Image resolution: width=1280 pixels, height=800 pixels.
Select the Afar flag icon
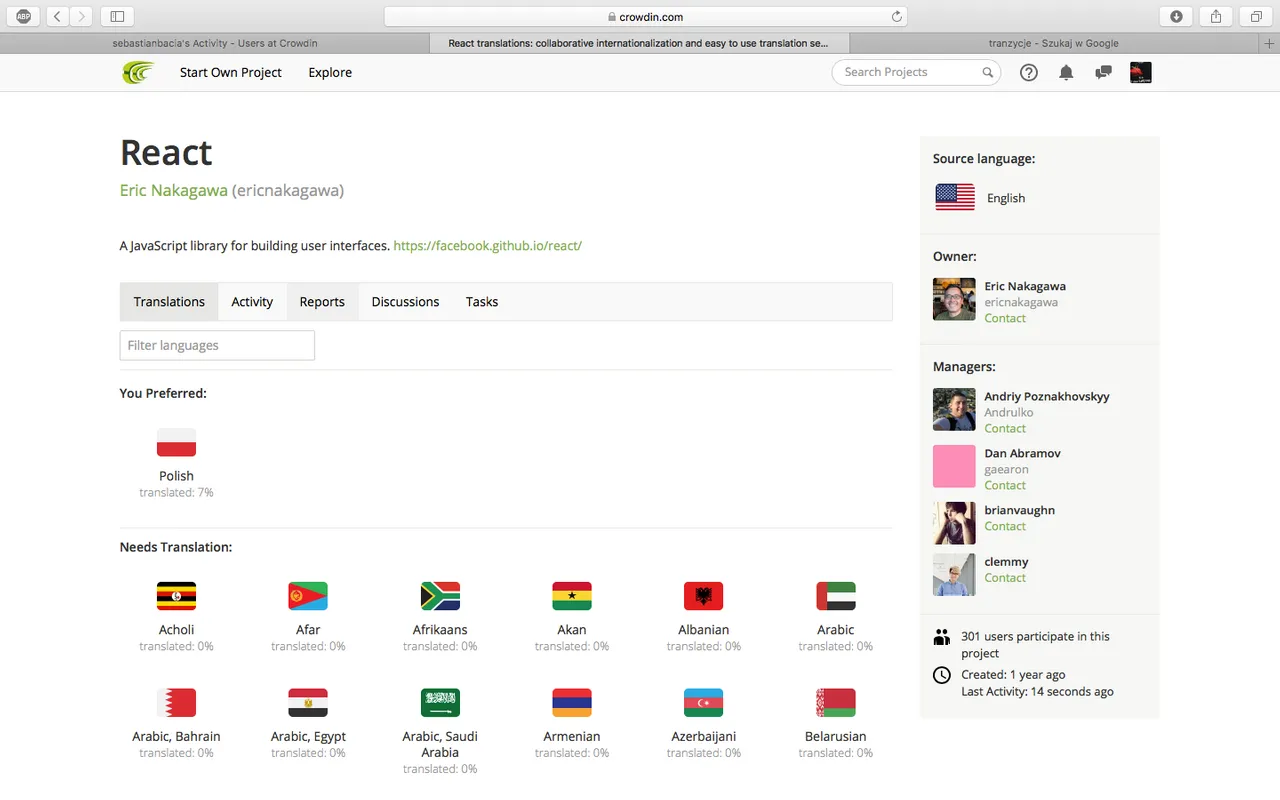(x=308, y=596)
